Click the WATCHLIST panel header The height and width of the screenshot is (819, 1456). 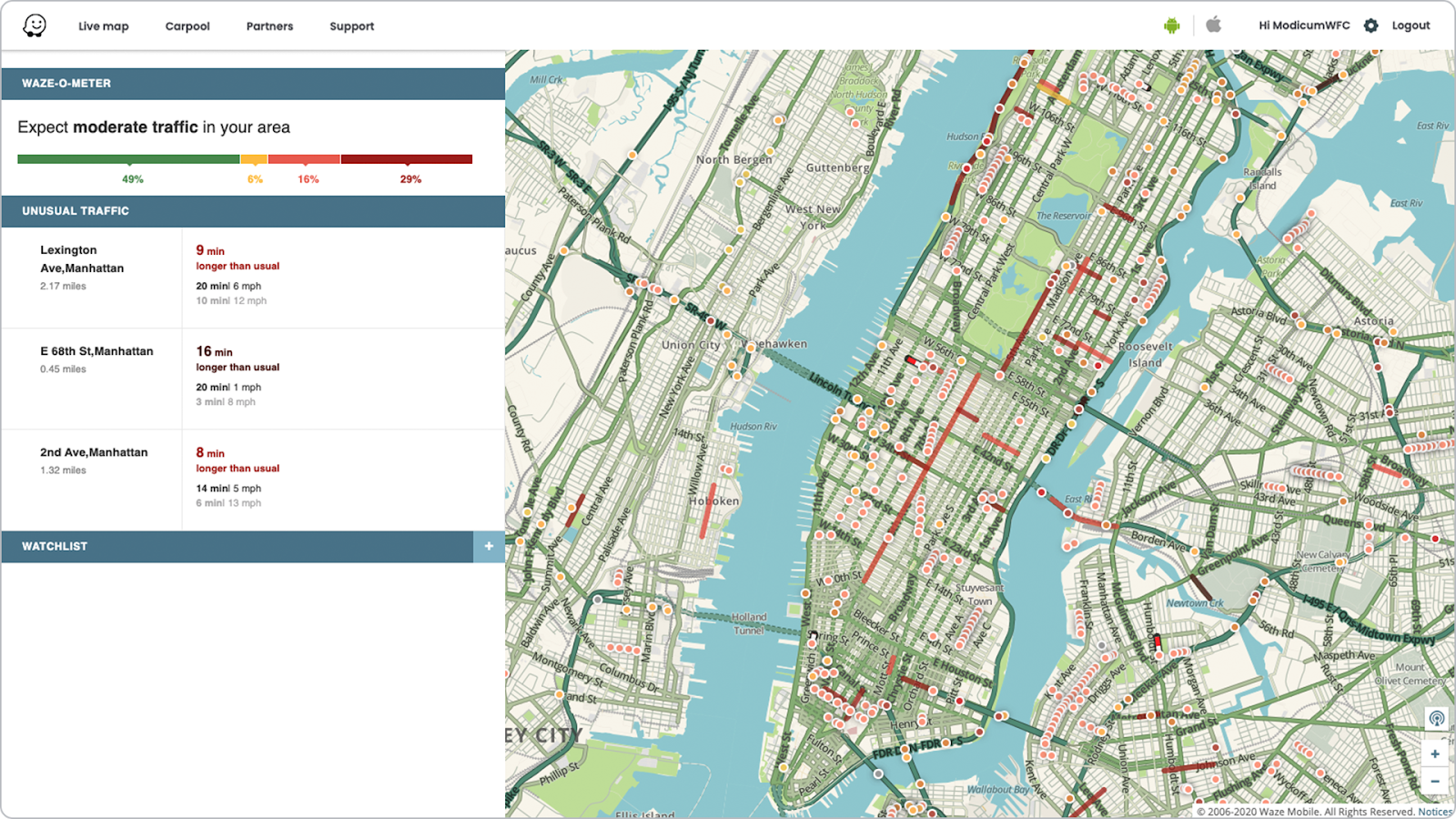237,547
